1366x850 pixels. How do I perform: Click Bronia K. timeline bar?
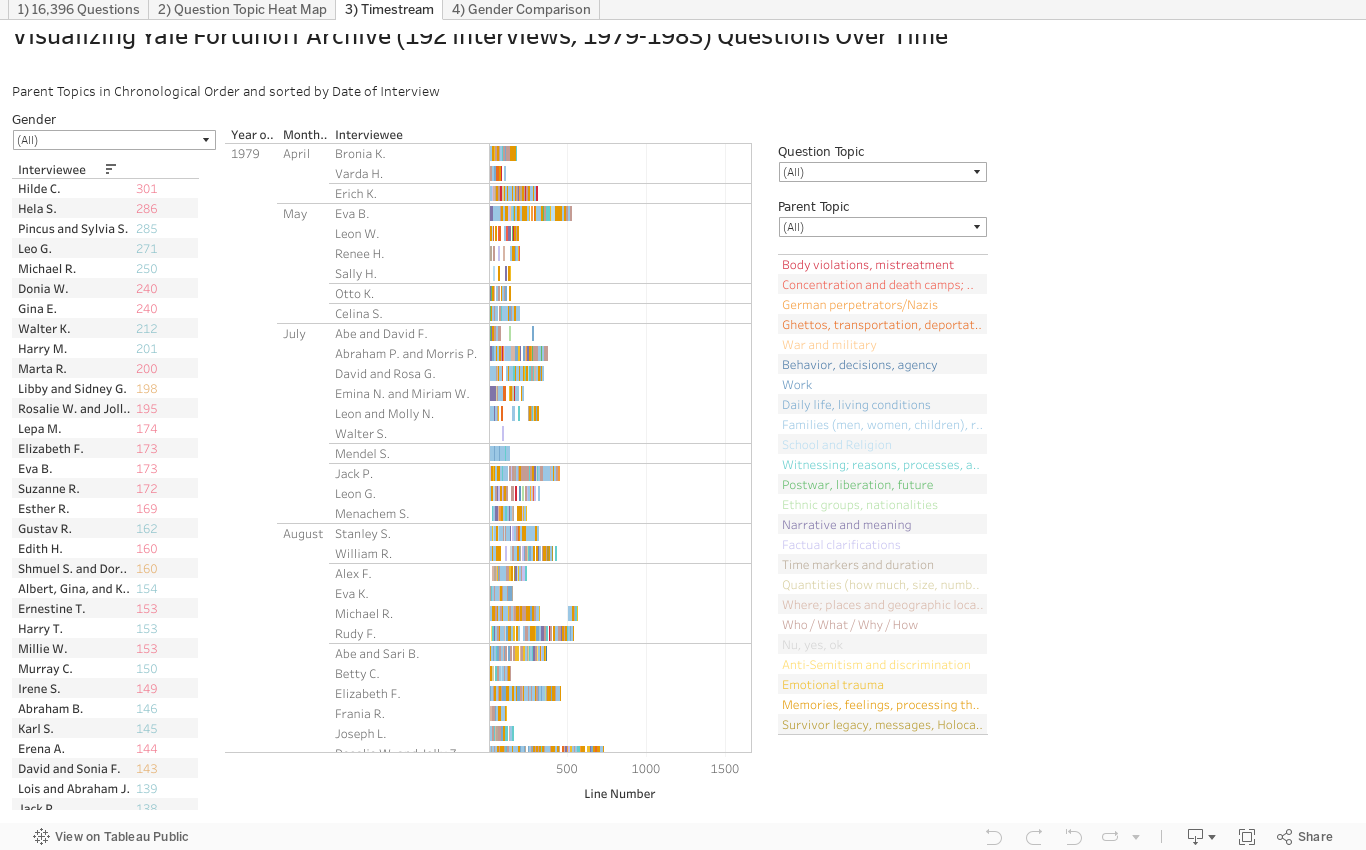[x=503, y=154]
